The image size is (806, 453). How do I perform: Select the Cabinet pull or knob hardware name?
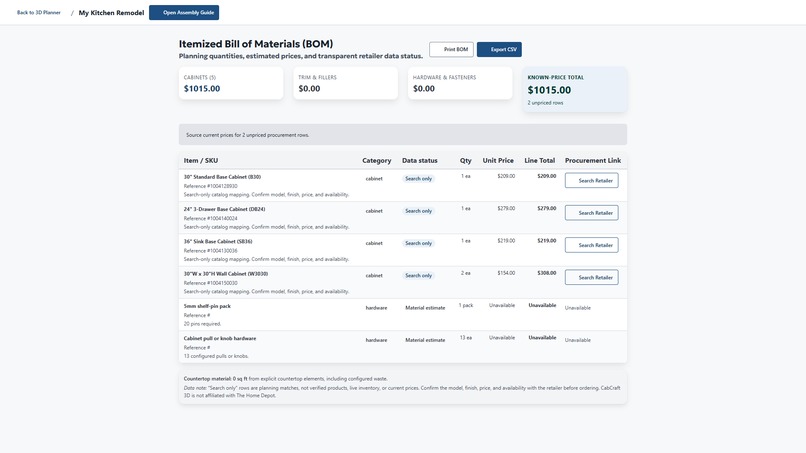(220, 338)
